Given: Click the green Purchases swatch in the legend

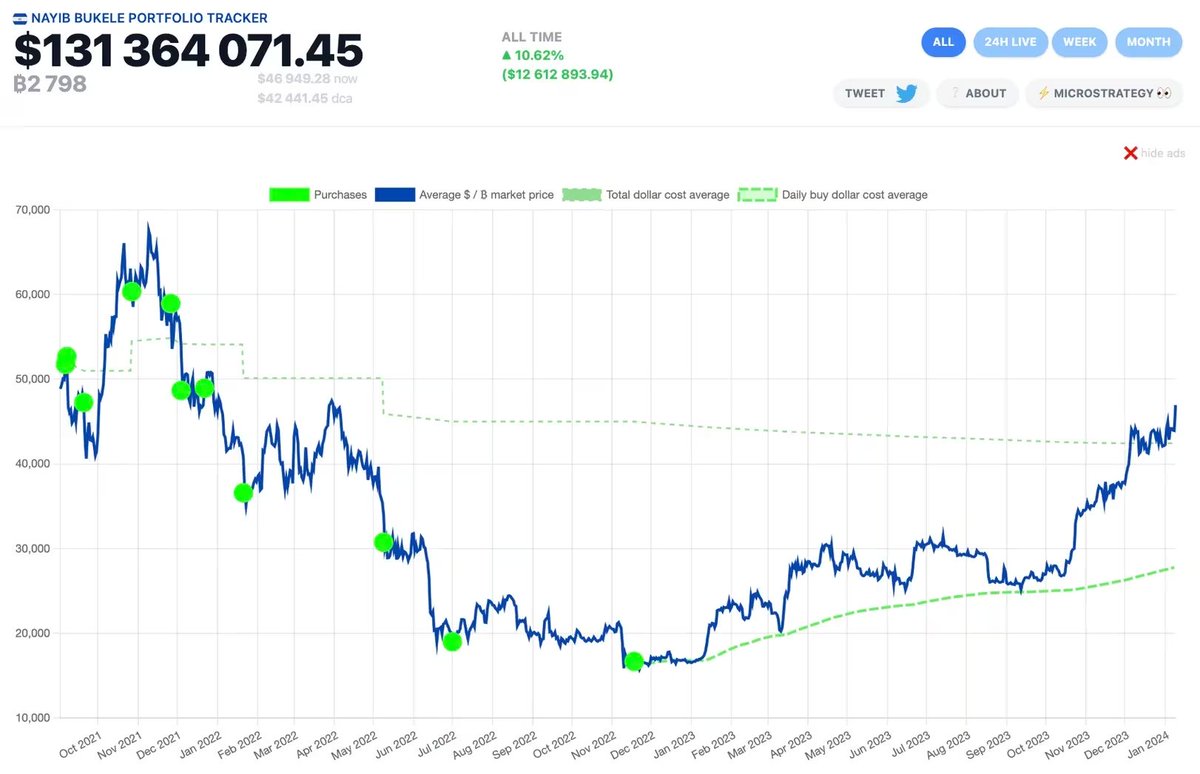Looking at the screenshot, I should point(288,194).
